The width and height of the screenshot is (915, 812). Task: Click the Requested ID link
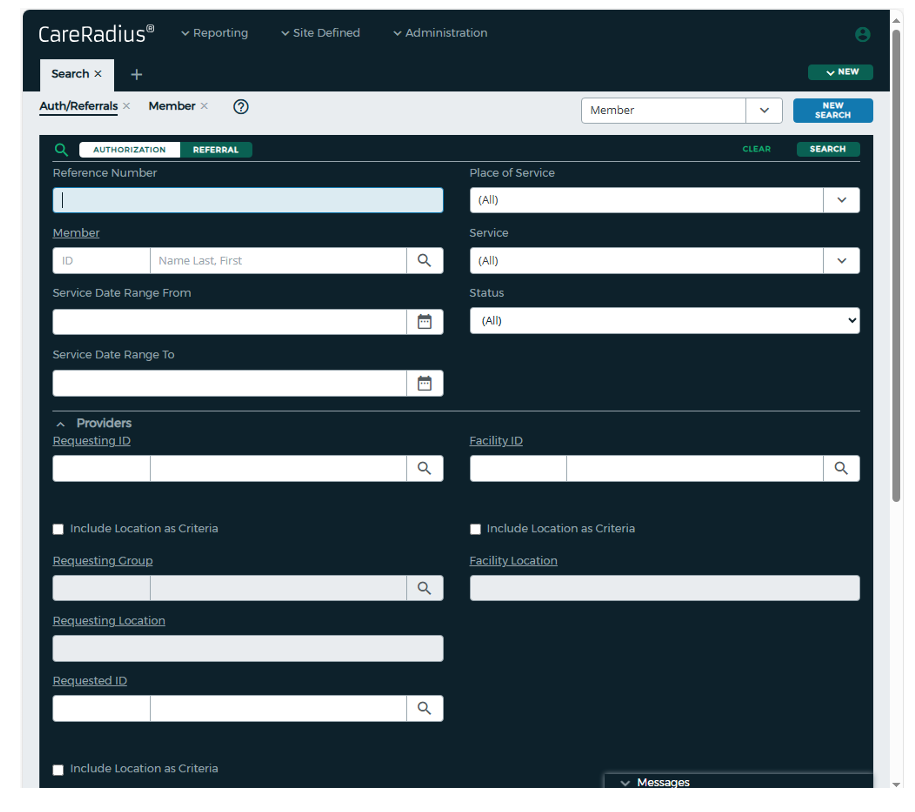pyautogui.click(x=90, y=681)
